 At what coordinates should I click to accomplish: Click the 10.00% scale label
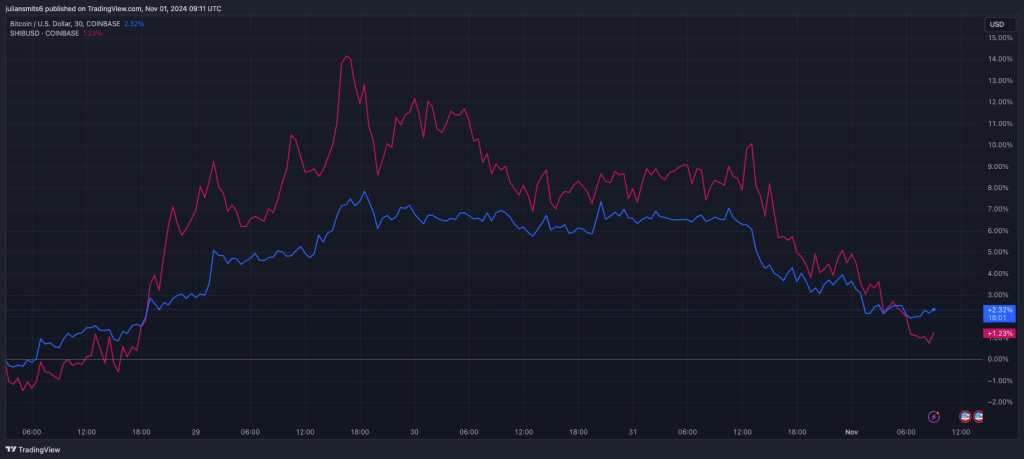coord(1001,145)
